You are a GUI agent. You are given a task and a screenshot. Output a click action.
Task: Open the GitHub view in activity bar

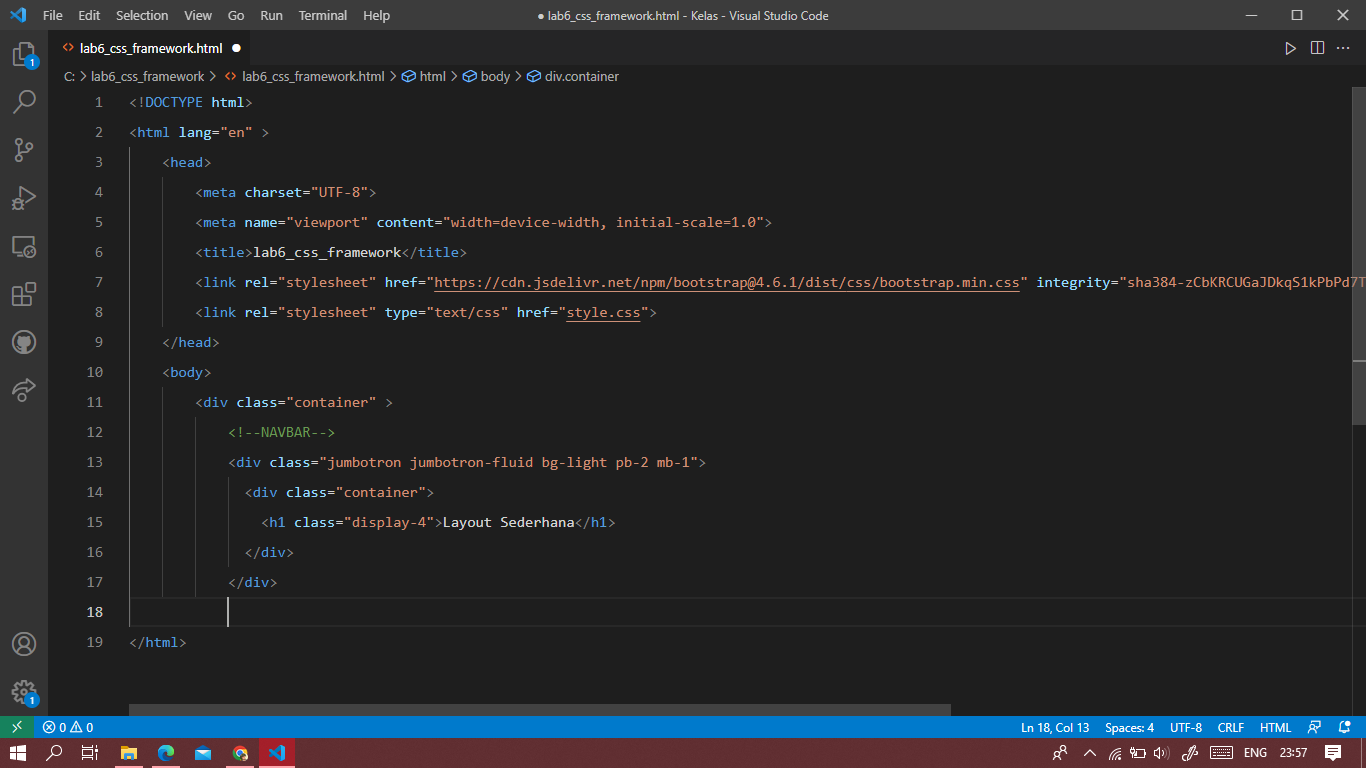[24, 342]
